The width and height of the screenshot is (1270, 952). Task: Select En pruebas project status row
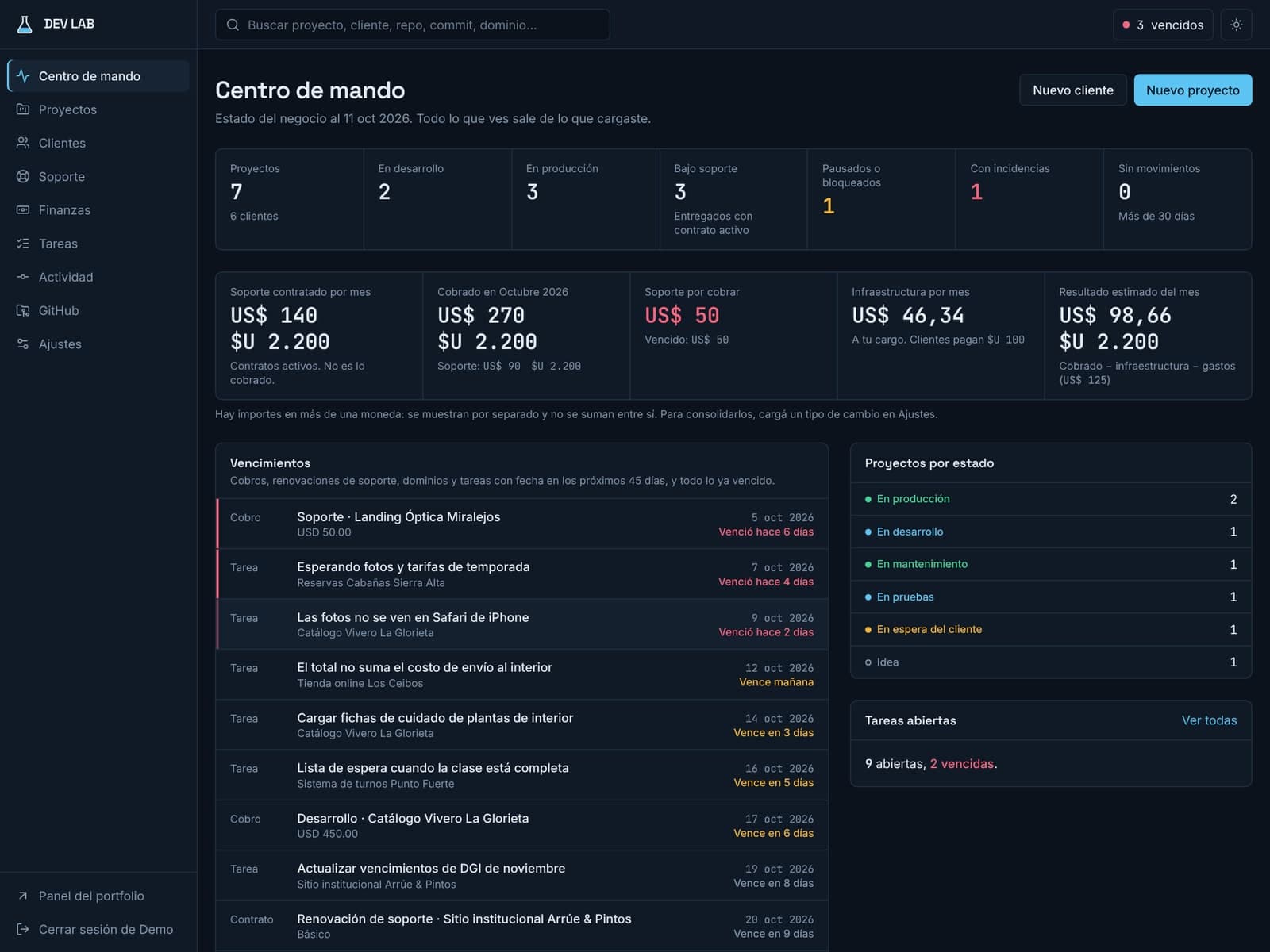[x=1051, y=597]
